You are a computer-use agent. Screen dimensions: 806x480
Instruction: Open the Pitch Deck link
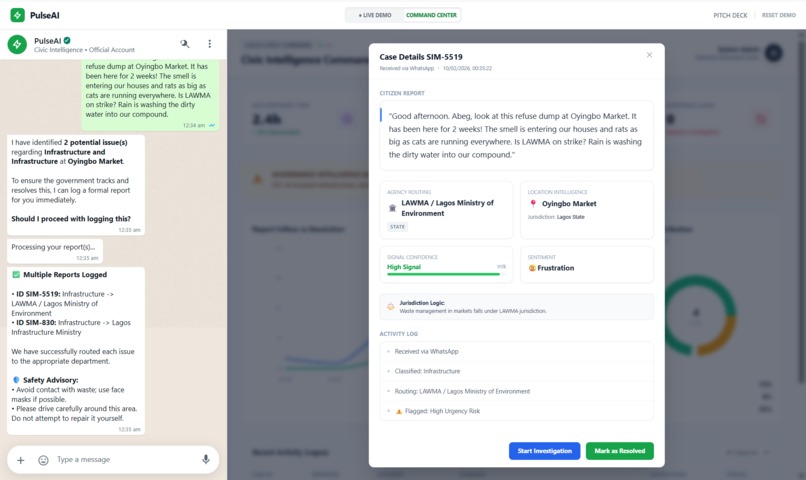730,15
